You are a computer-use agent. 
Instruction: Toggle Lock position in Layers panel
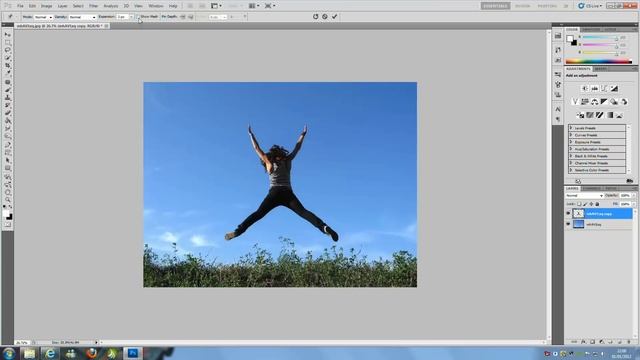591,204
